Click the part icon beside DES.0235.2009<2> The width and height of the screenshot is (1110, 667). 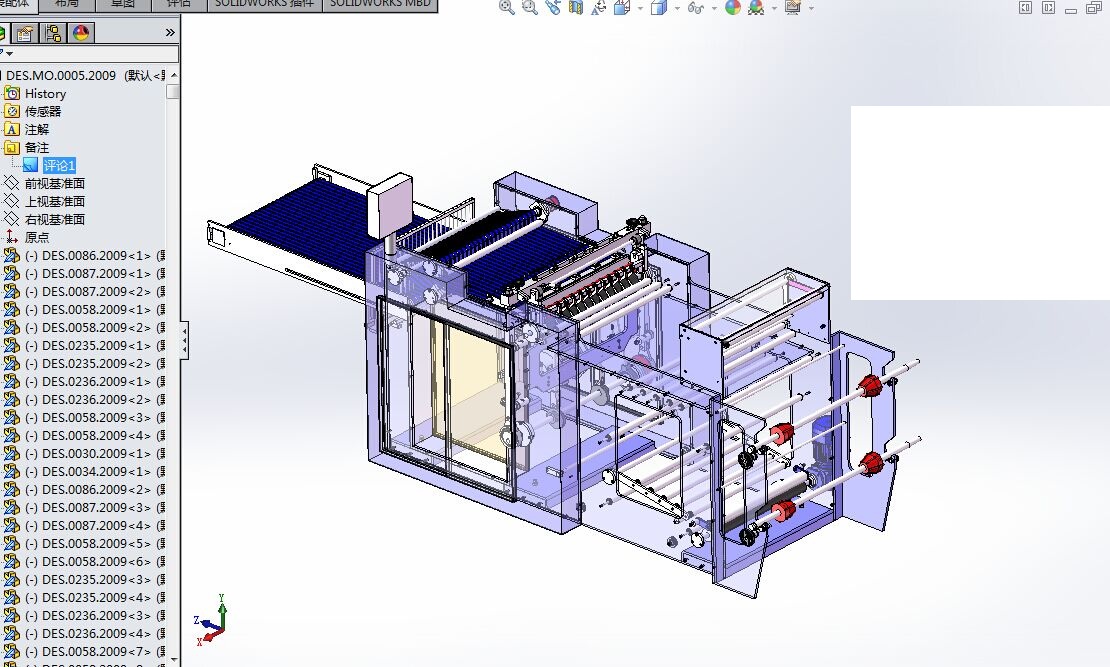point(11,363)
